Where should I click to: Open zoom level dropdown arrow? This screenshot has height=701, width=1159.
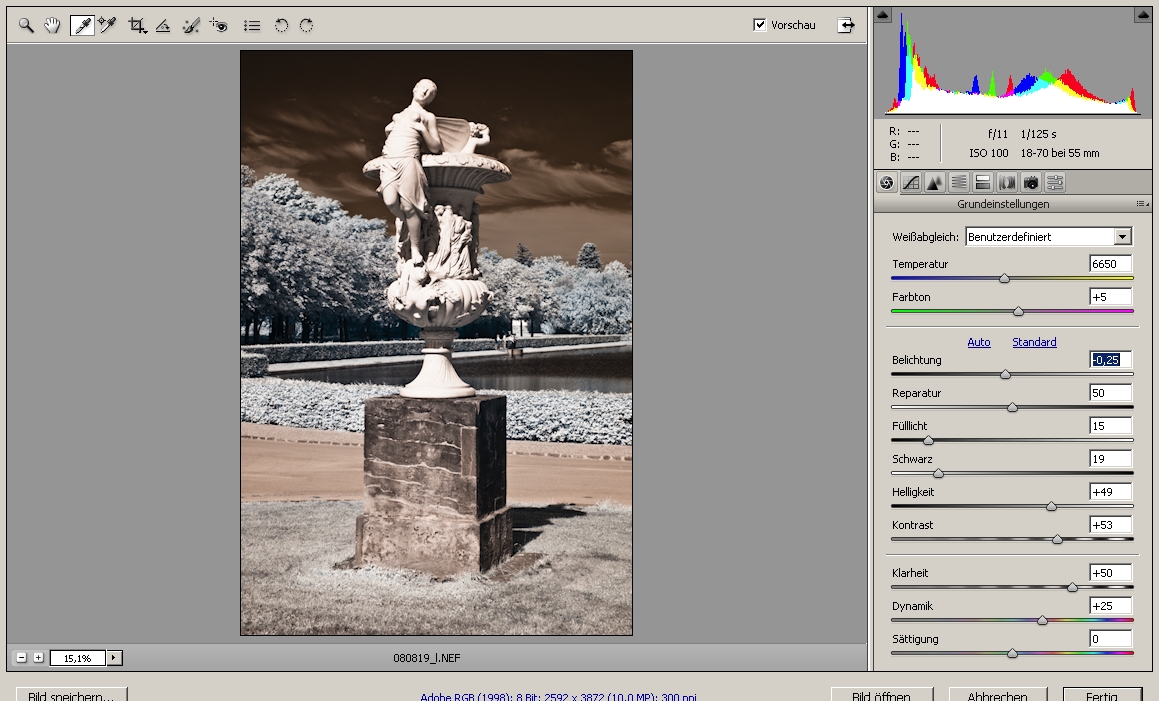[115, 658]
